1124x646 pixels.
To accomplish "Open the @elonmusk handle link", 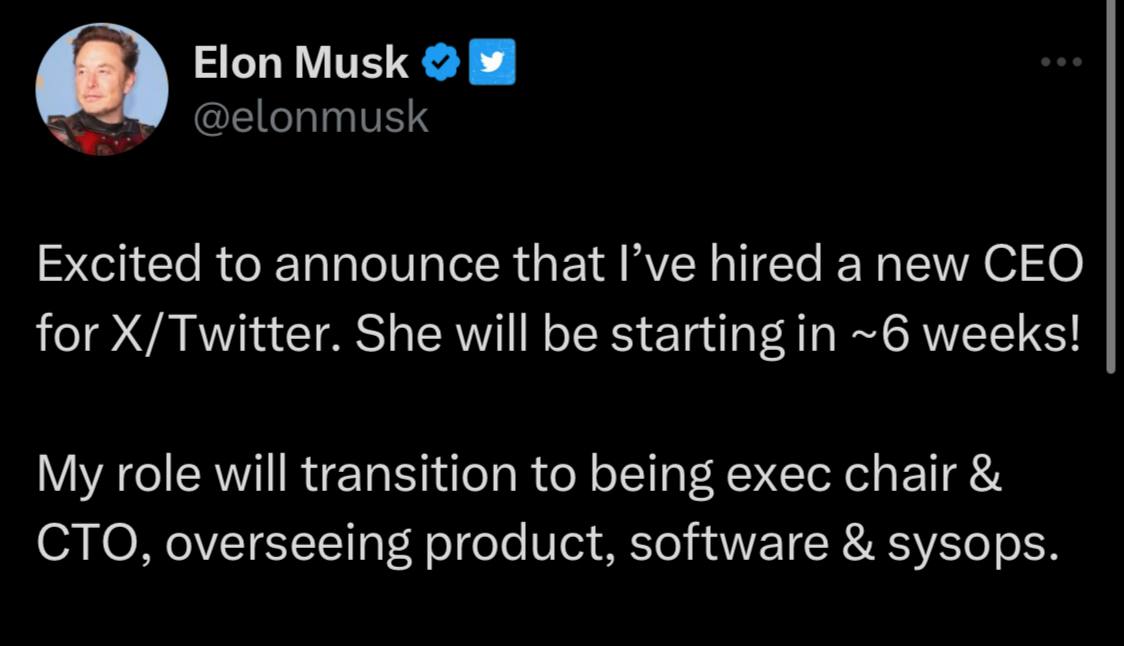I will tap(310, 118).
